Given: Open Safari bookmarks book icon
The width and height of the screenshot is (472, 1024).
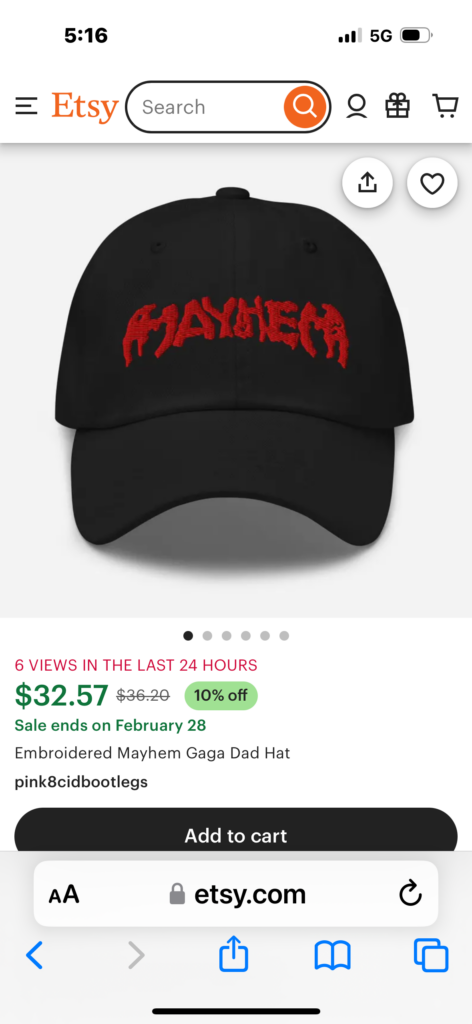Looking at the screenshot, I should click(x=332, y=955).
